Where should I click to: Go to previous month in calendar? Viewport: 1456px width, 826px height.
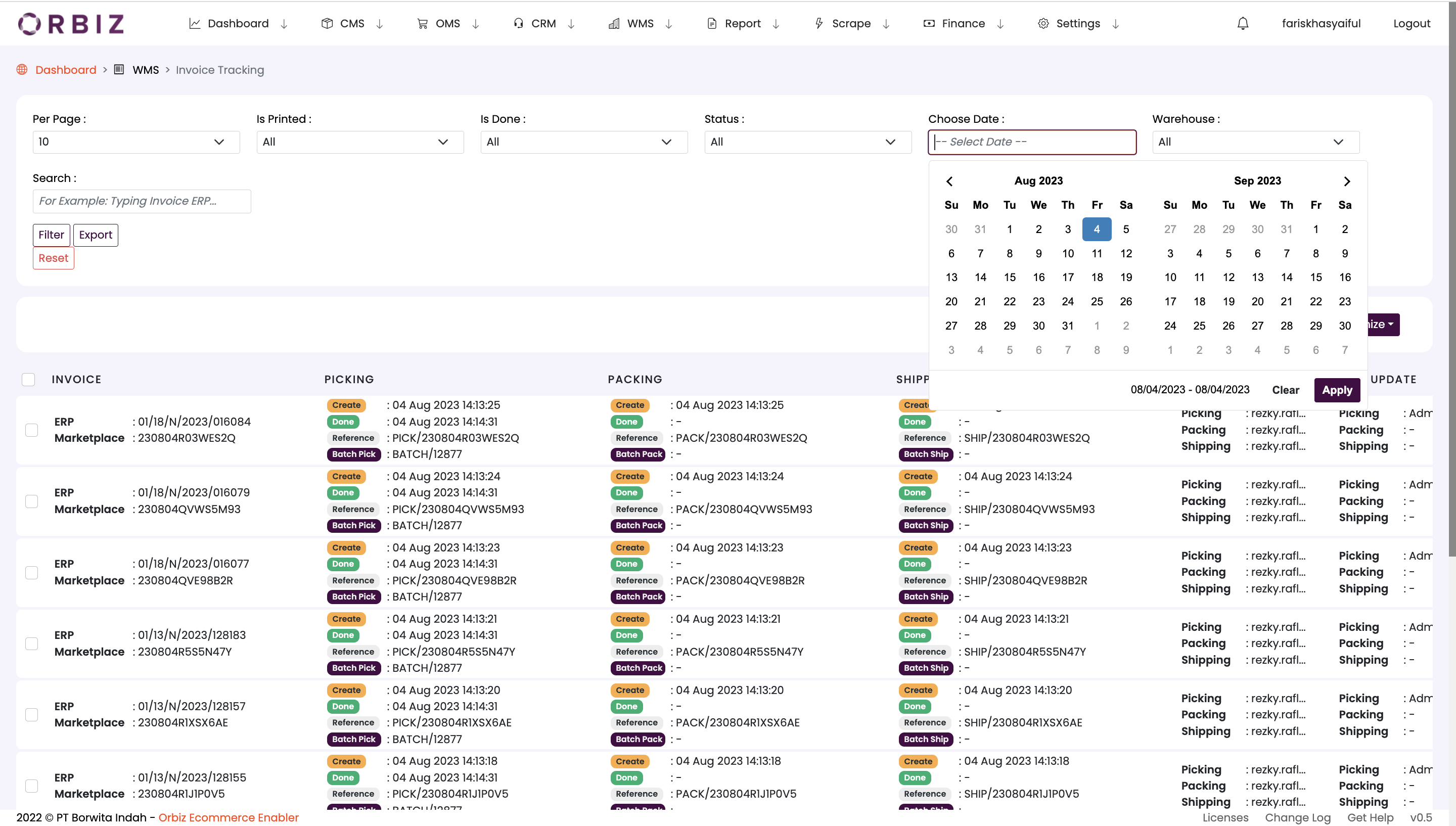pyautogui.click(x=949, y=181)
